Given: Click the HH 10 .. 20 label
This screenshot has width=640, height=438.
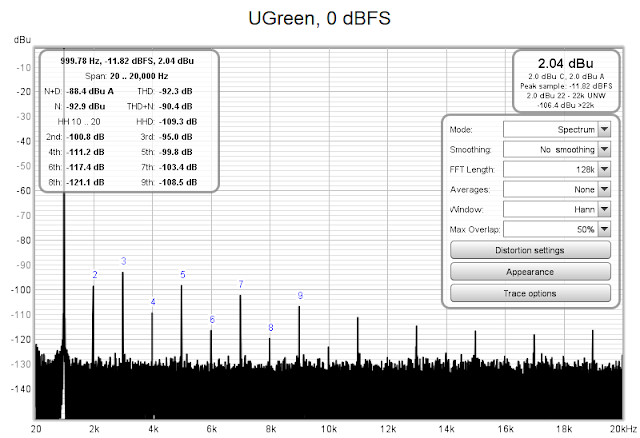Looking at the screenshot, I should point(79,122).
